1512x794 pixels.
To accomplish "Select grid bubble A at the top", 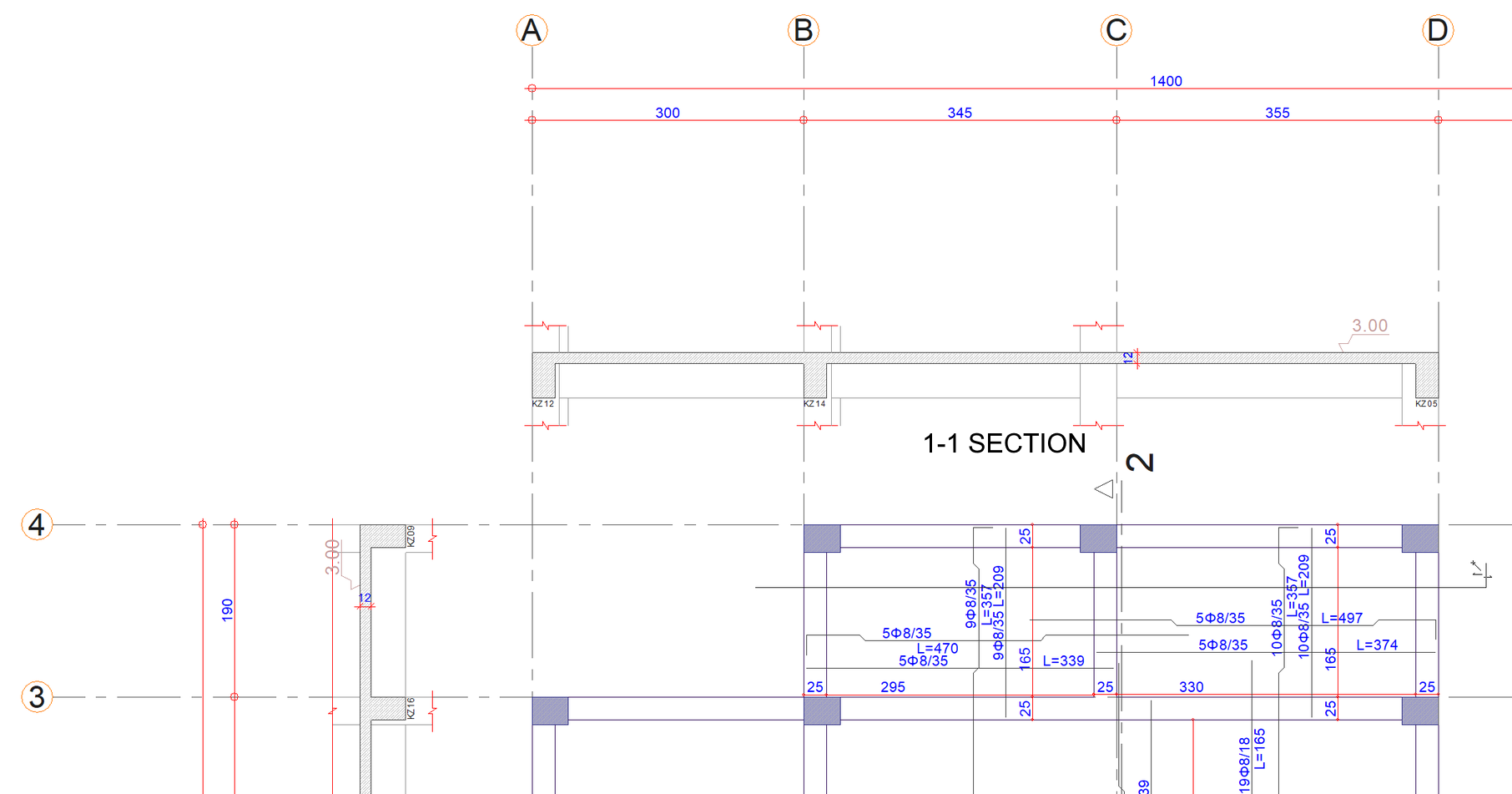I will (532, 30).
